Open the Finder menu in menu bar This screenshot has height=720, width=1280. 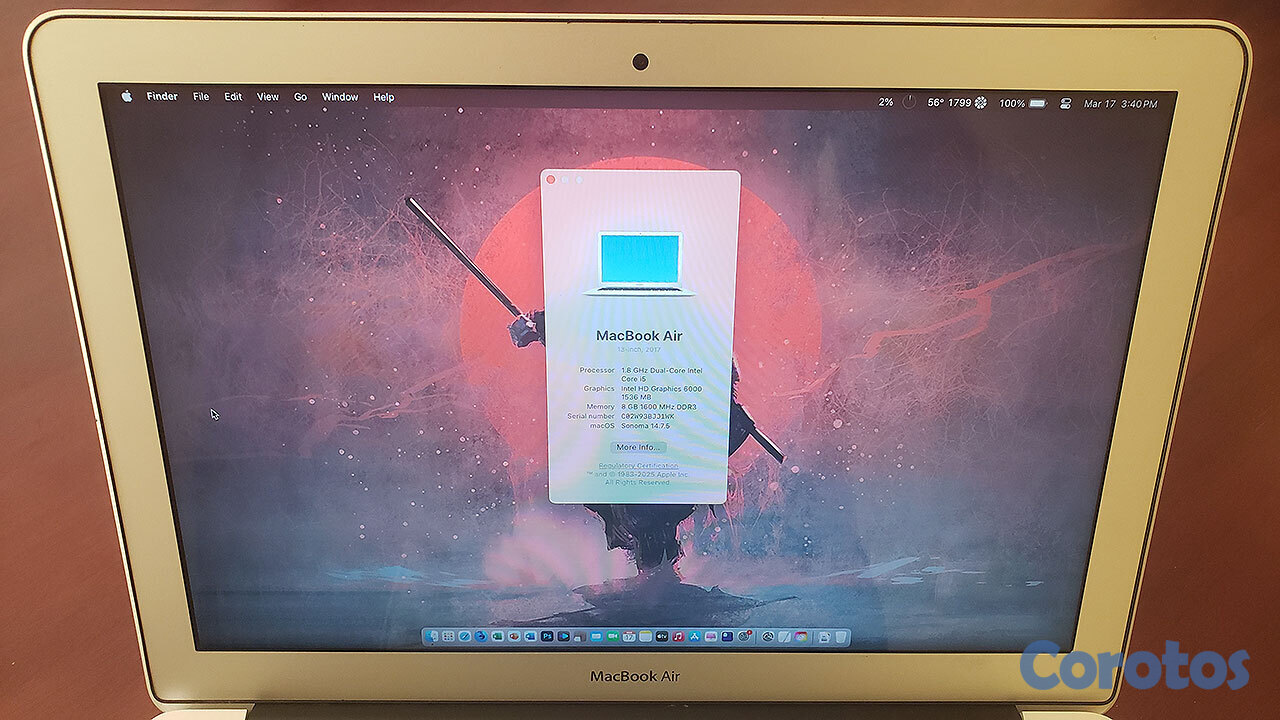pos(162,97)
